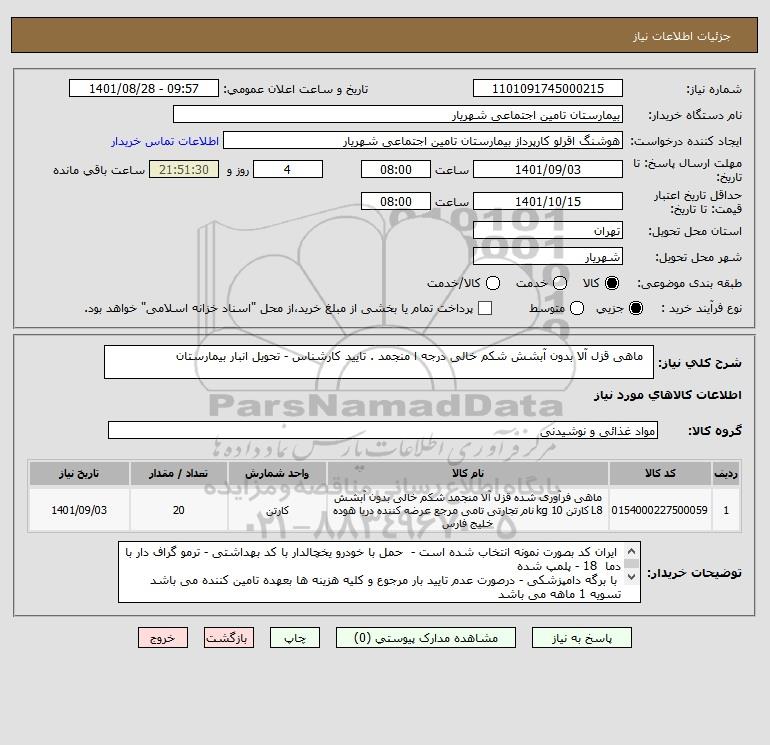Image resolution: width=770 pixels, height=745 pixels.
Task: Click the بازگشت back button
Action: [x=229, y=638]
